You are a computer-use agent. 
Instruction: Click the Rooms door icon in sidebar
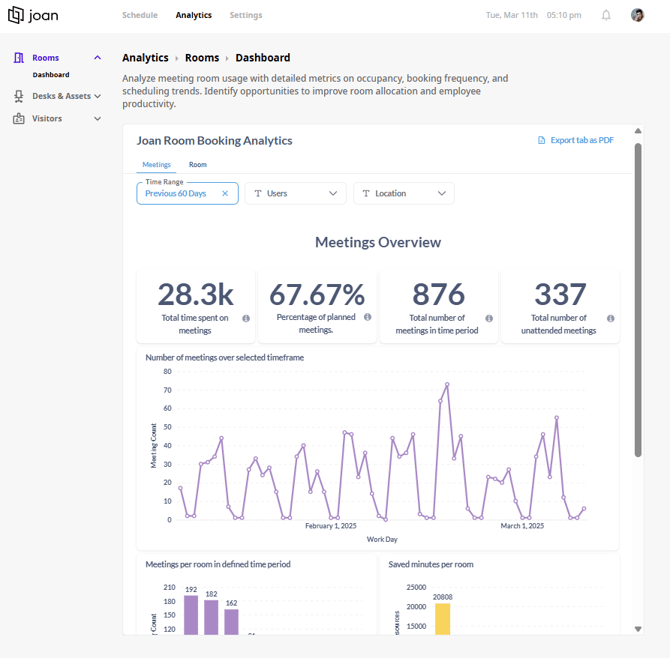(x=18, y=58)
